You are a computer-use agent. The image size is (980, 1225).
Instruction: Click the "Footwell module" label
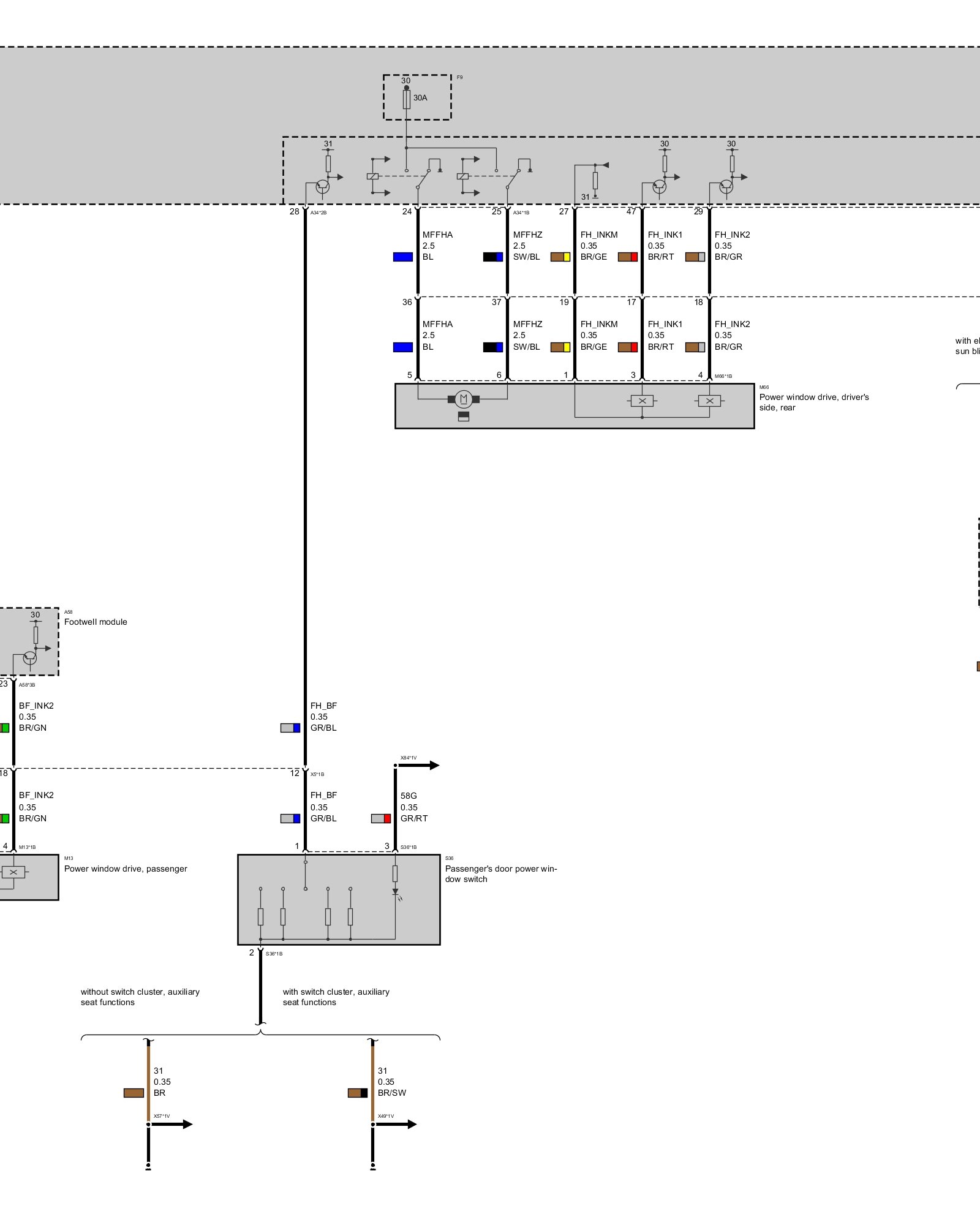tap(96, 622)
